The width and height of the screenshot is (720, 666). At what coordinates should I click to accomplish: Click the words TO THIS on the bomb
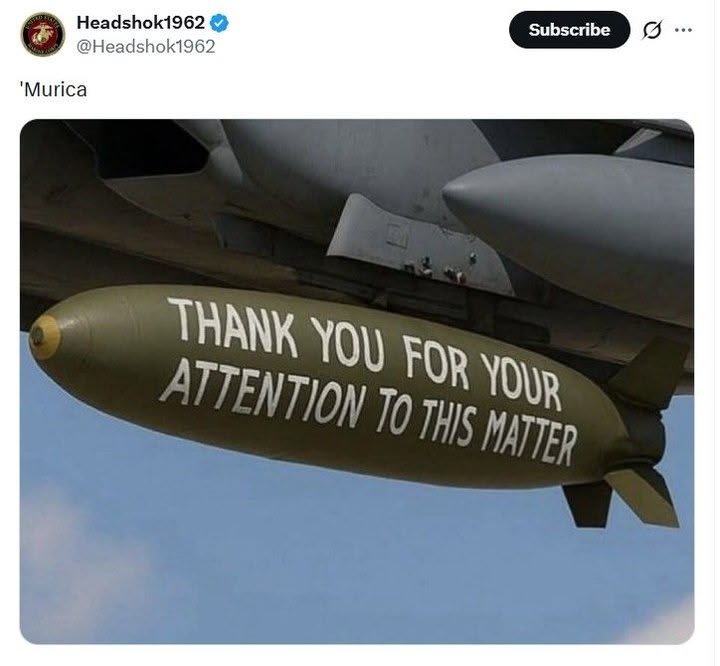424,418
